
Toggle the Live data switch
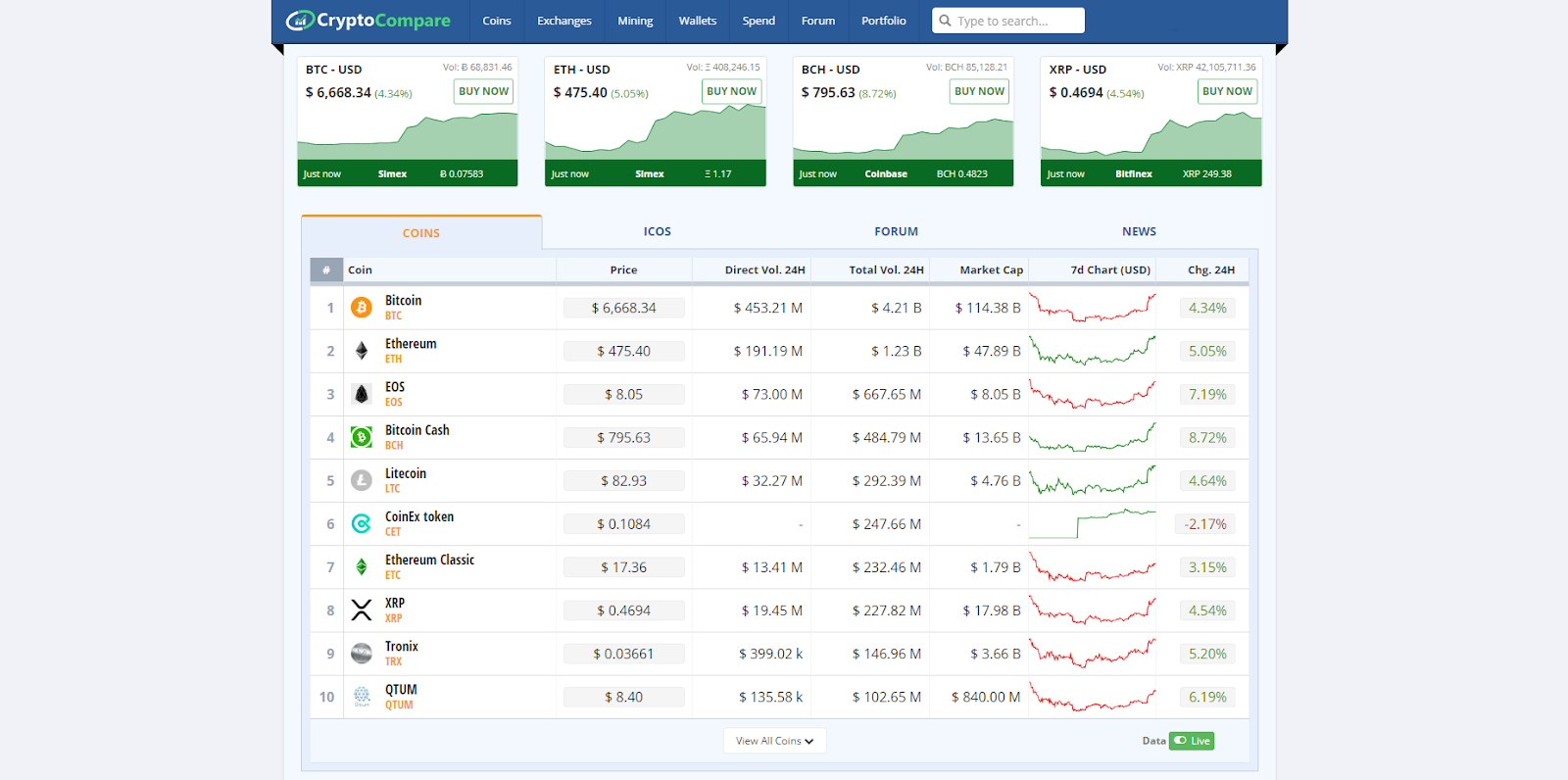pos(1192,741)
